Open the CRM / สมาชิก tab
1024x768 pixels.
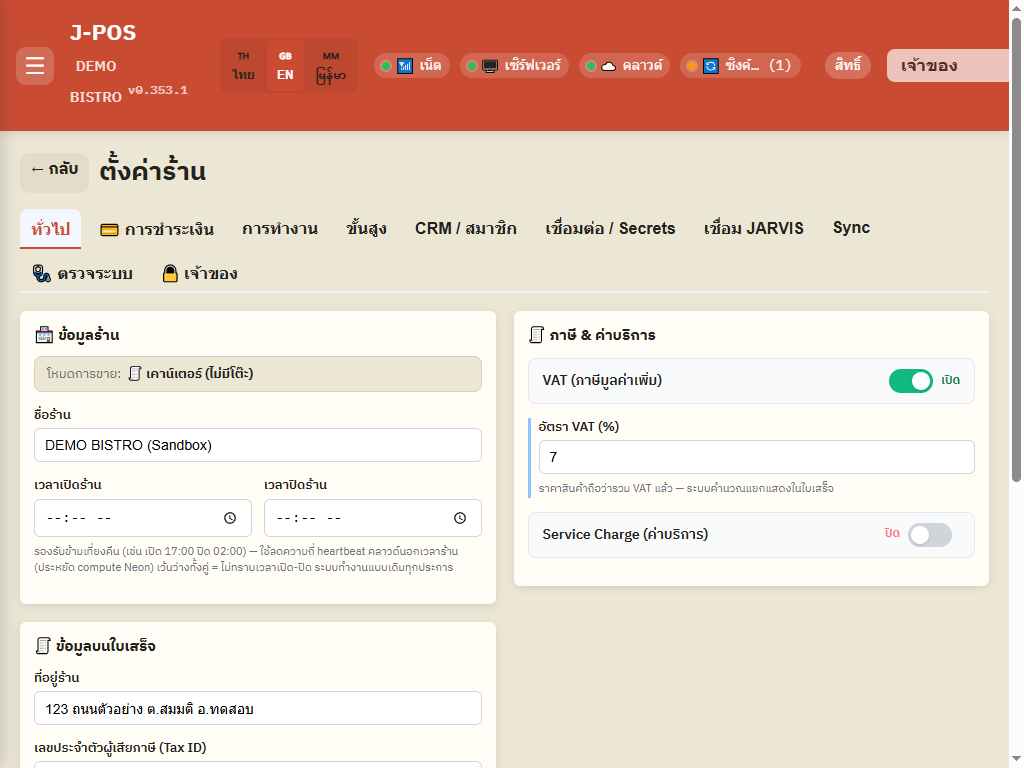(x=466, y=229)
